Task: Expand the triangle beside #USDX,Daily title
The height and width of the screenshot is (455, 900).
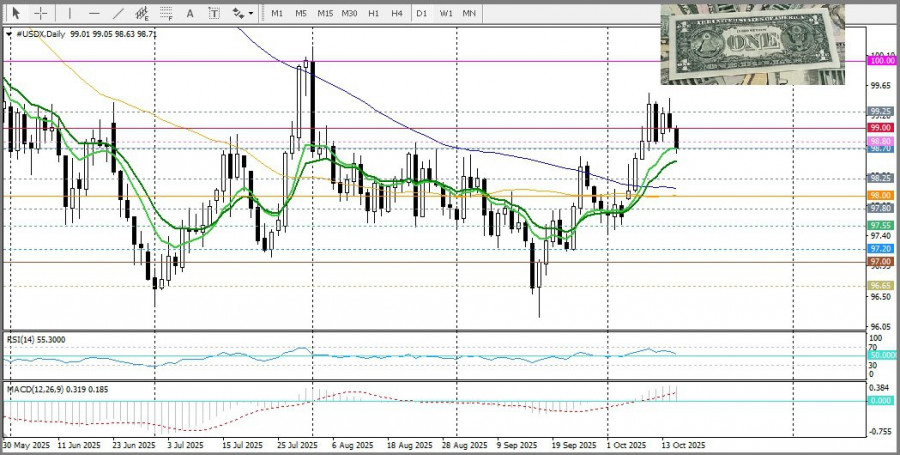Action: point(9,34)
